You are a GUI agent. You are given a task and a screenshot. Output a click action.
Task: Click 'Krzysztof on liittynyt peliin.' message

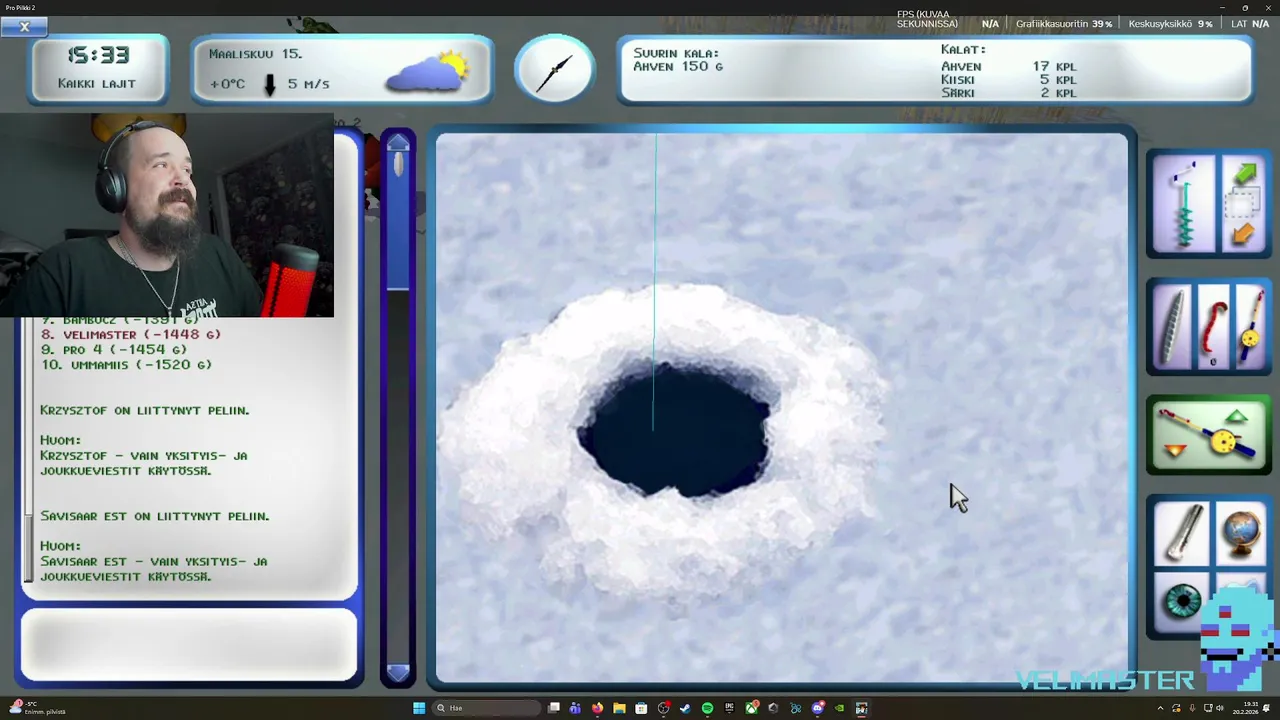point(144,410)
